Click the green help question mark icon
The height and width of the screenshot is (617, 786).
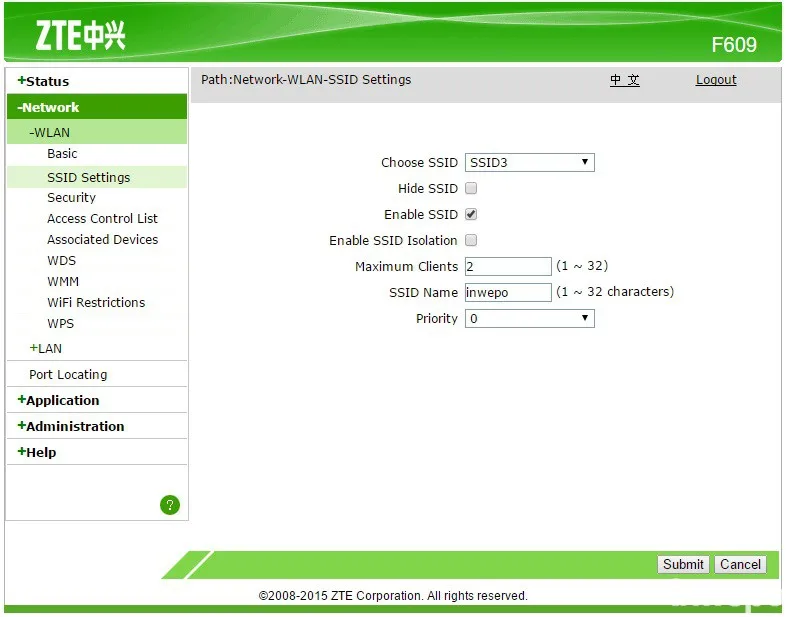pyautogui.click(x=170, y=505)
